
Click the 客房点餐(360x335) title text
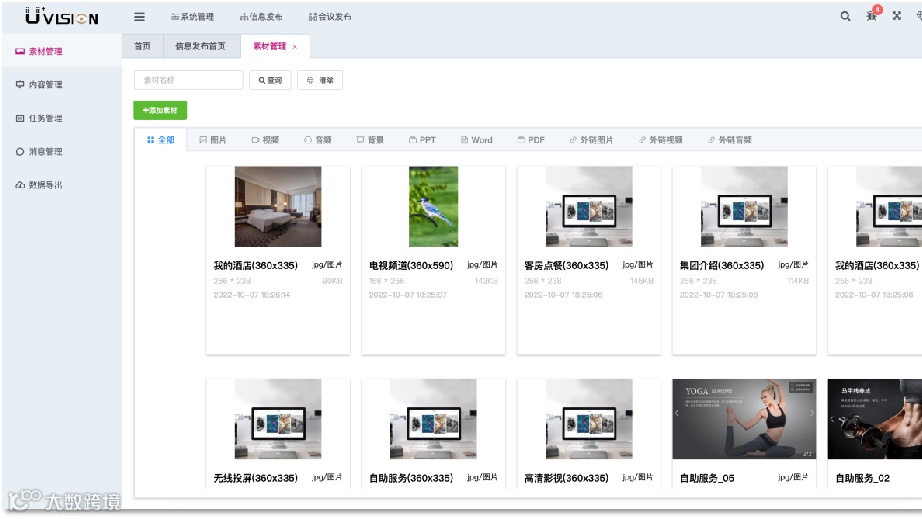tap(566, 266)
